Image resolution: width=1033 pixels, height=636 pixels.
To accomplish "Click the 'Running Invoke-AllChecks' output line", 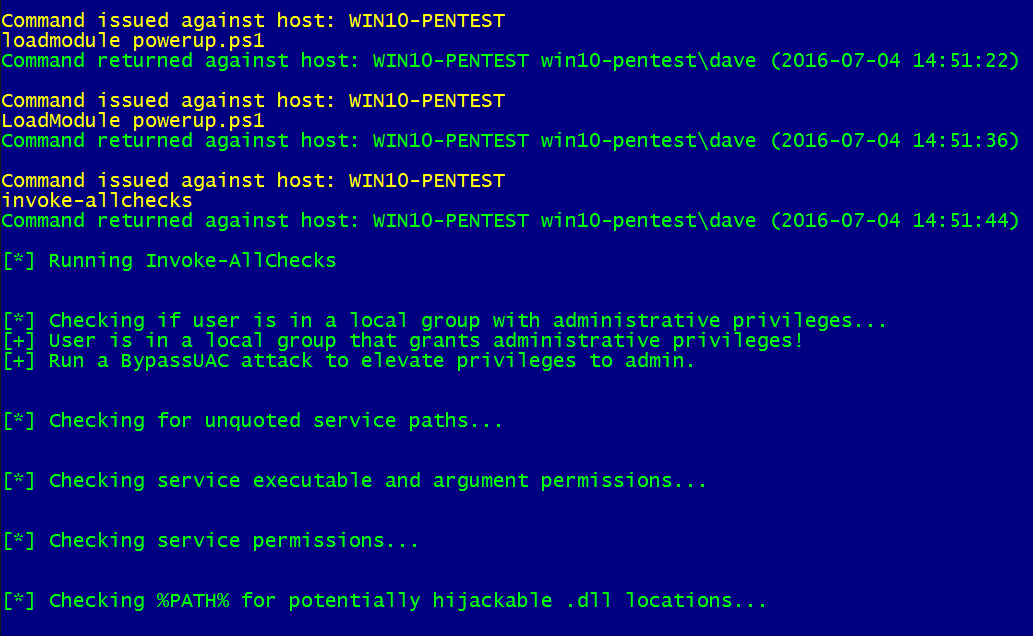I will [x=169, y=261].
